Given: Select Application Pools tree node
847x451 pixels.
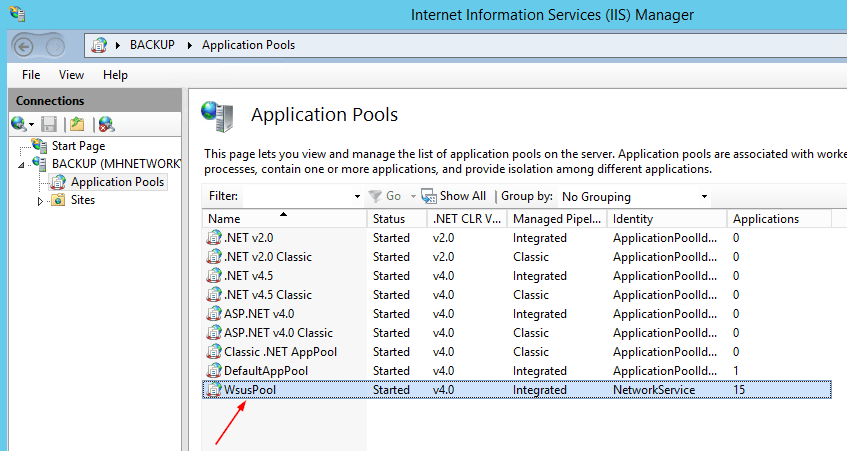Looking at the screenshot, I should (117, 182).
